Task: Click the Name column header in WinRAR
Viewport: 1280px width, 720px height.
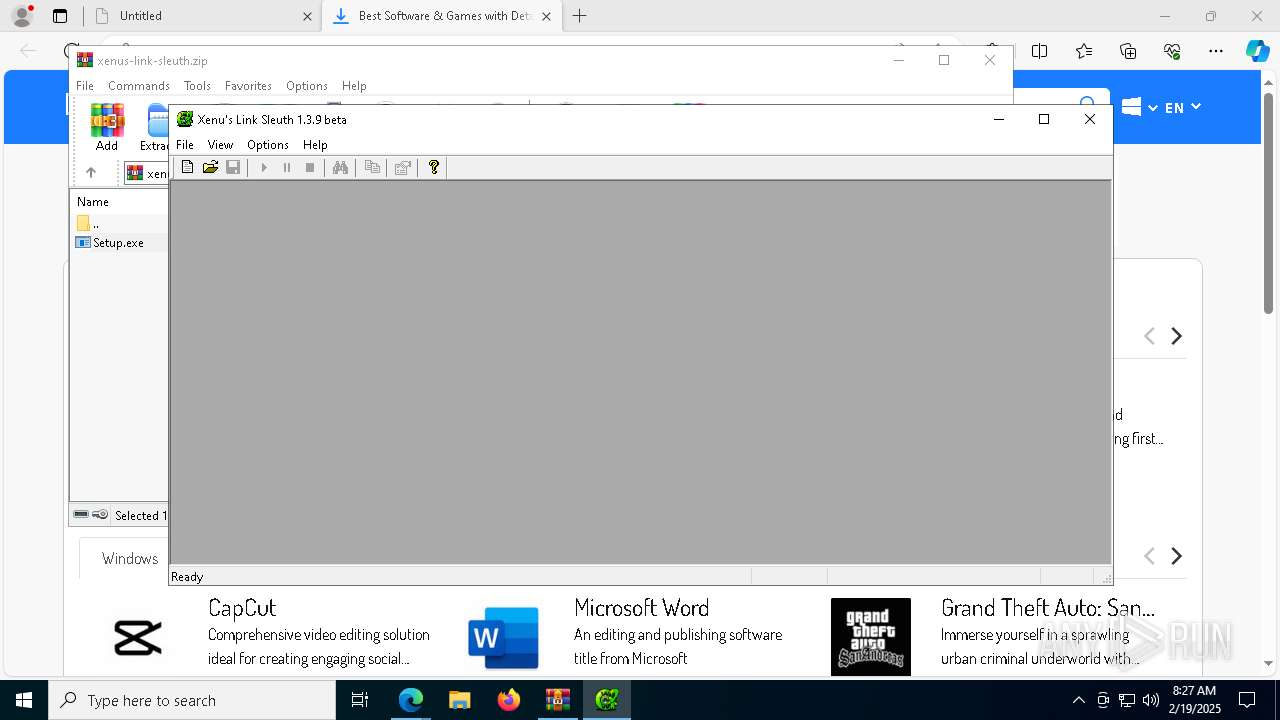Action: (93, 202)
